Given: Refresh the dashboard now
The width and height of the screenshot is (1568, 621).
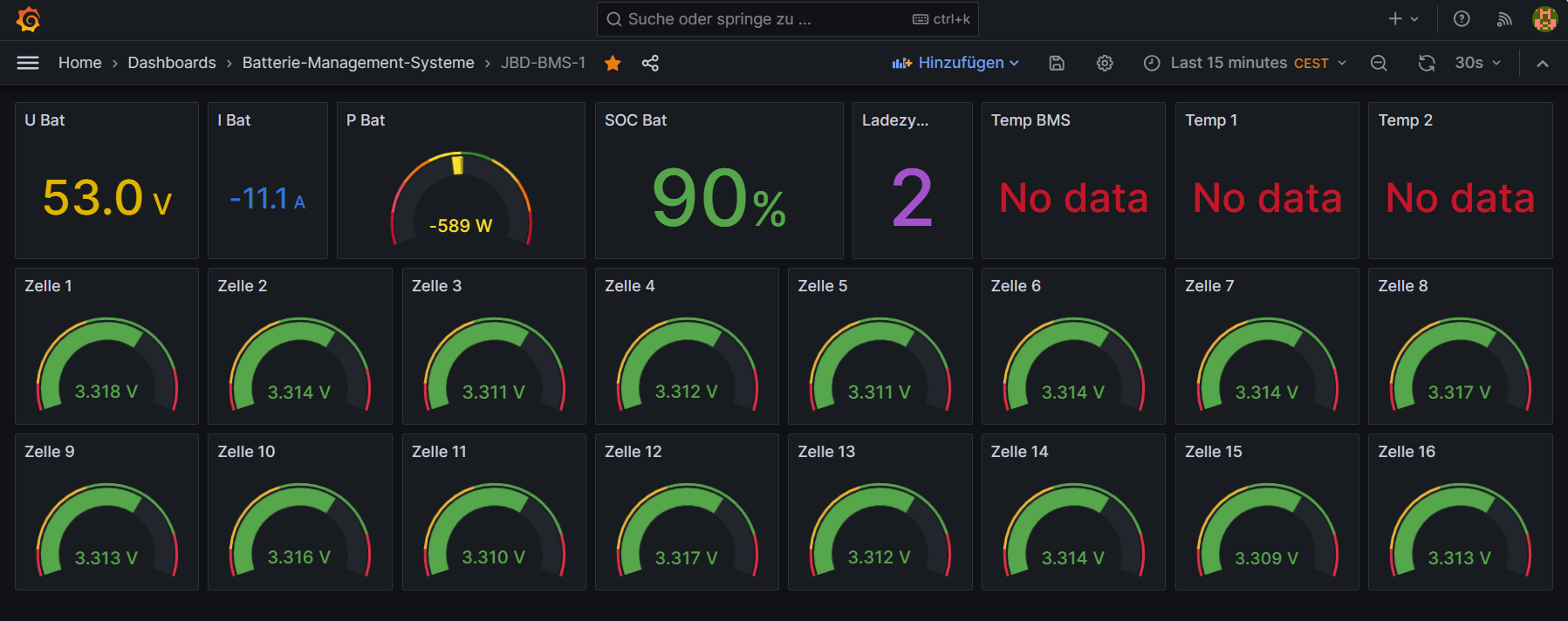Looking at the screenshot, I should (x=1427, y=63).
